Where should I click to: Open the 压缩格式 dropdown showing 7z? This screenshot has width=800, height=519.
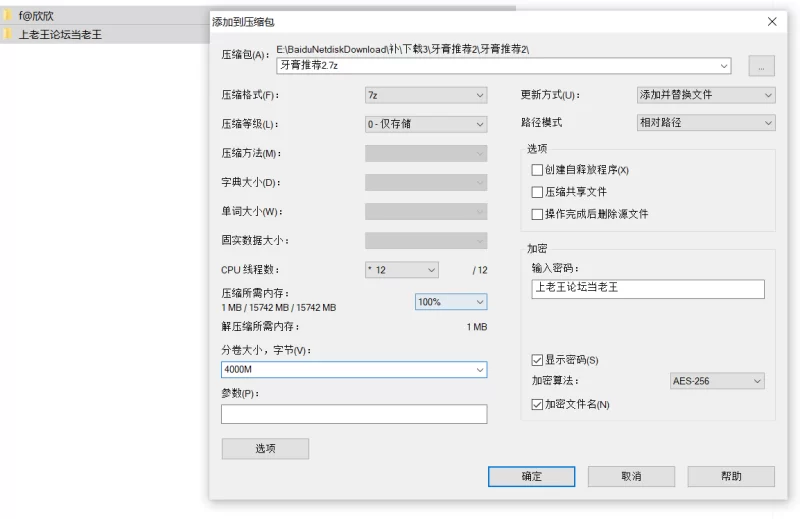click(x=426, y=95)
